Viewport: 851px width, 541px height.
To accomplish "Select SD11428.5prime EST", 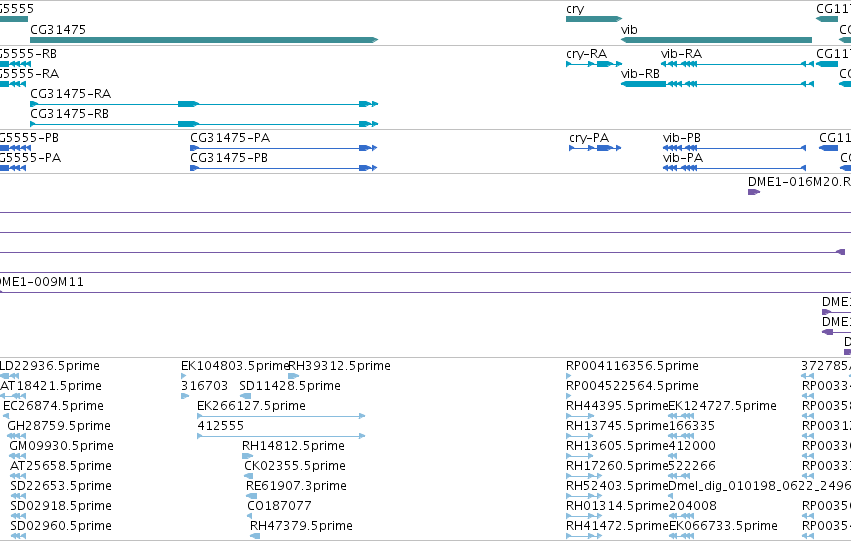I will [x=290, y=386].
